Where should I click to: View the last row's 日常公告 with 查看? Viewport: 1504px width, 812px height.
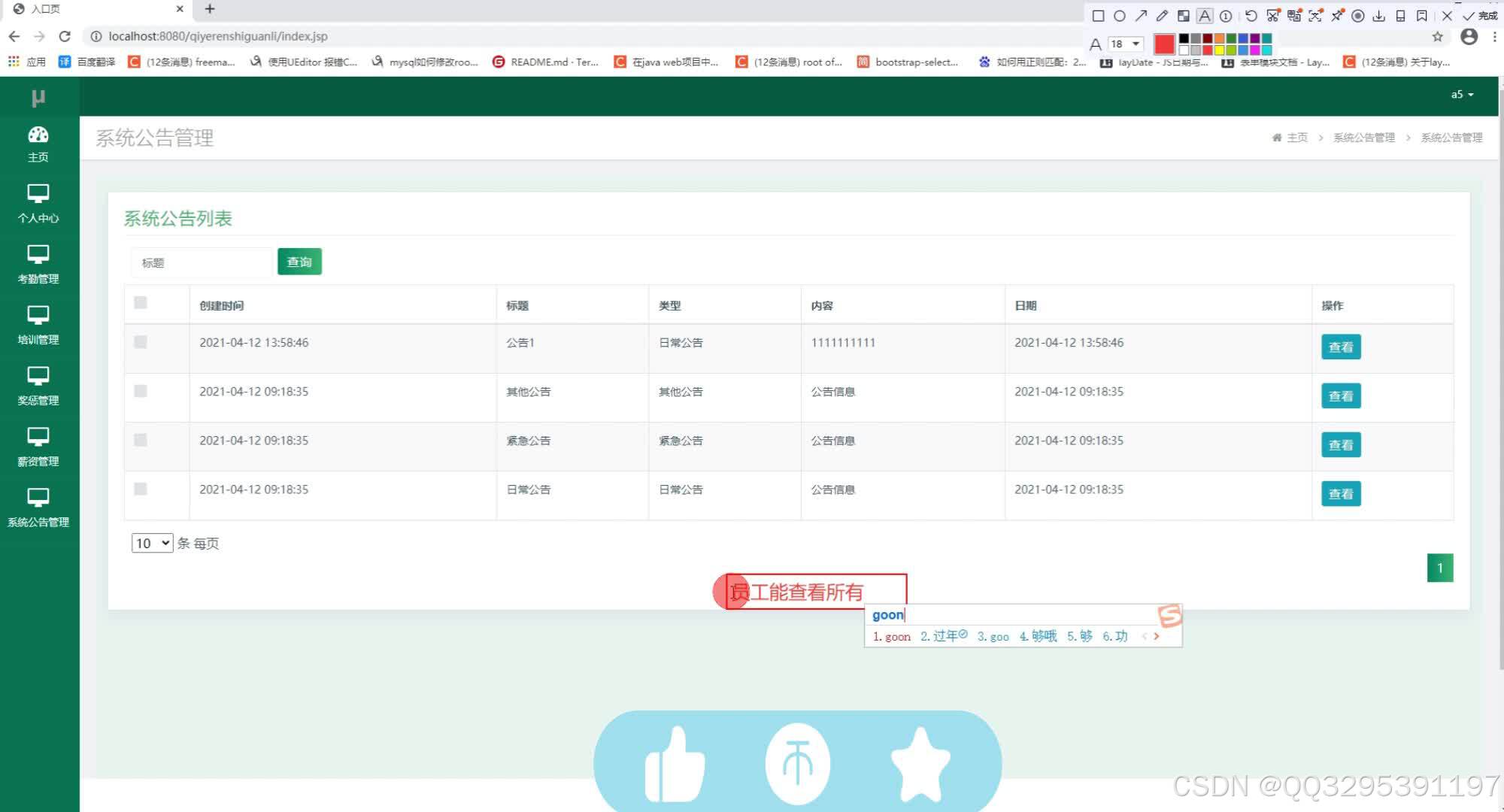click(x=1341, y=493)
